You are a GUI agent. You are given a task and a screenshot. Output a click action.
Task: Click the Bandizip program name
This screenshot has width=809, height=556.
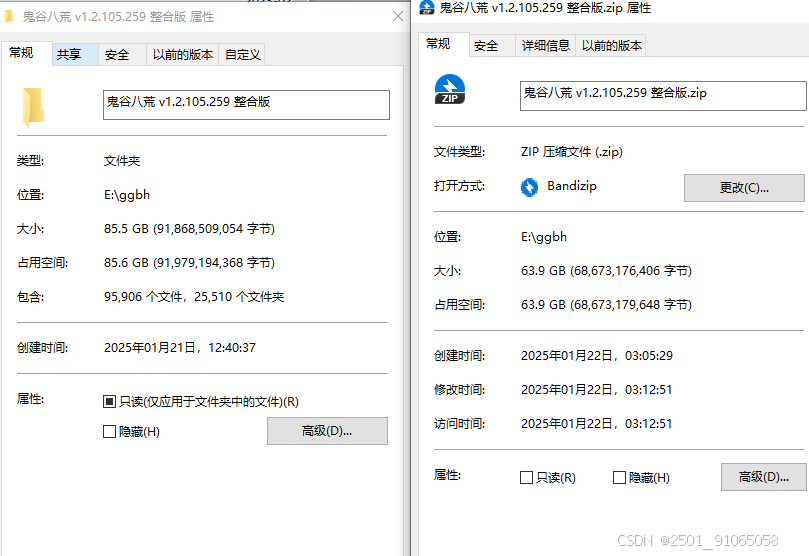(x=572, y=186)
